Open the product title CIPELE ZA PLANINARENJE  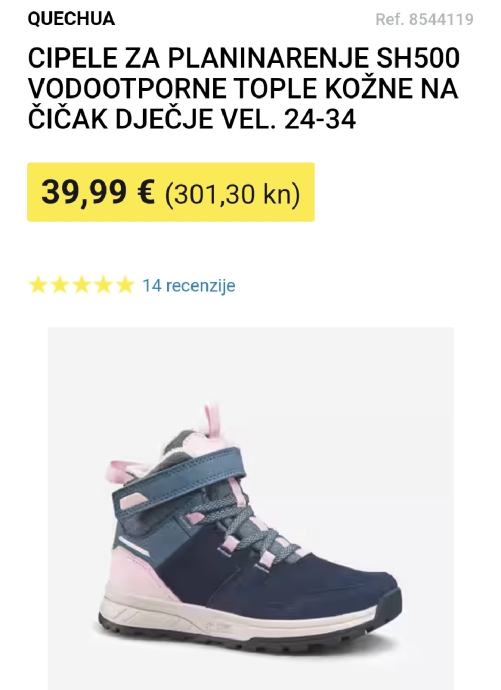[198, 58]
